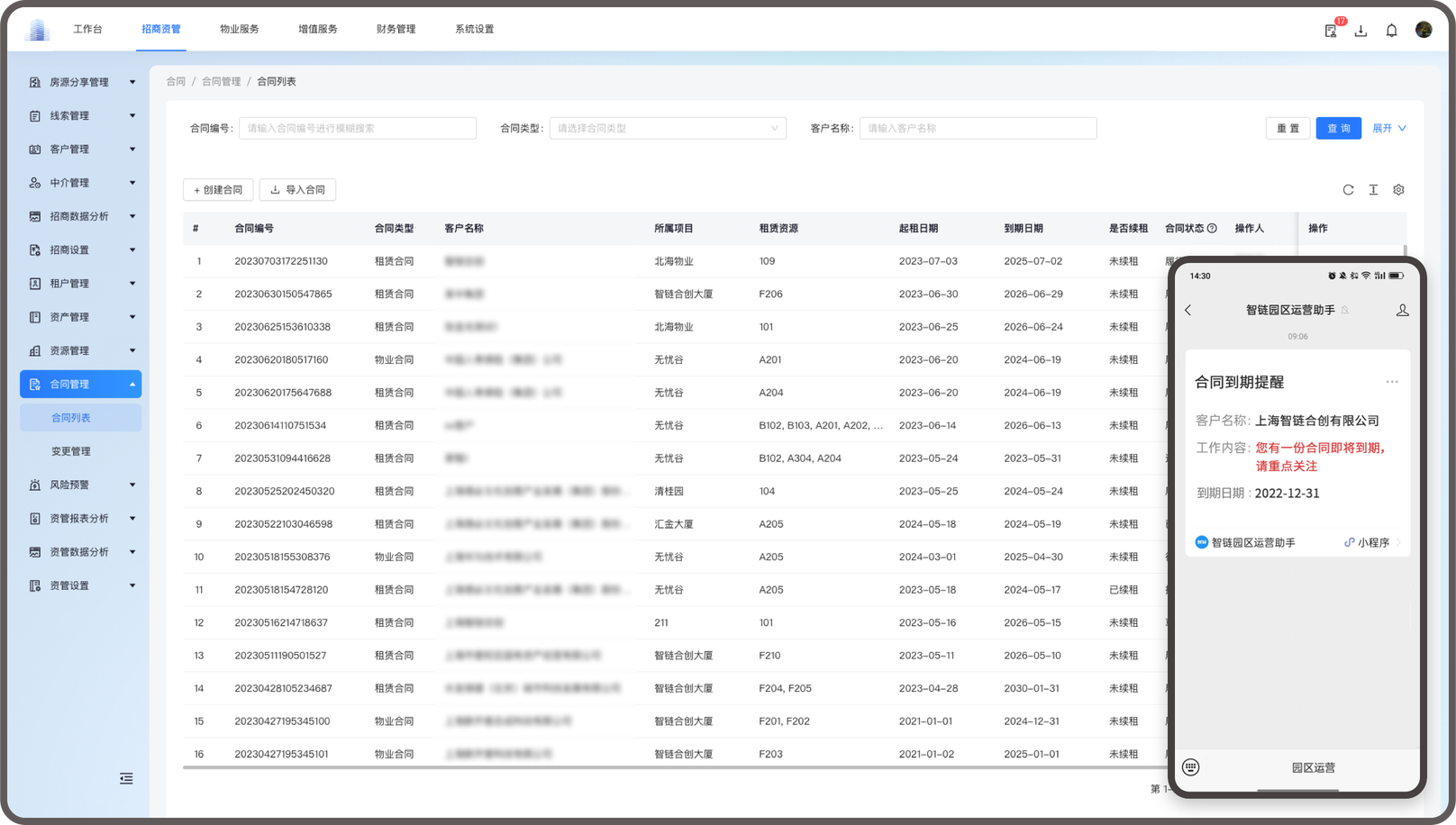Tap the back arrow in phone chat
This screenshot has height=825, width=1456.
coord(1188,310)
